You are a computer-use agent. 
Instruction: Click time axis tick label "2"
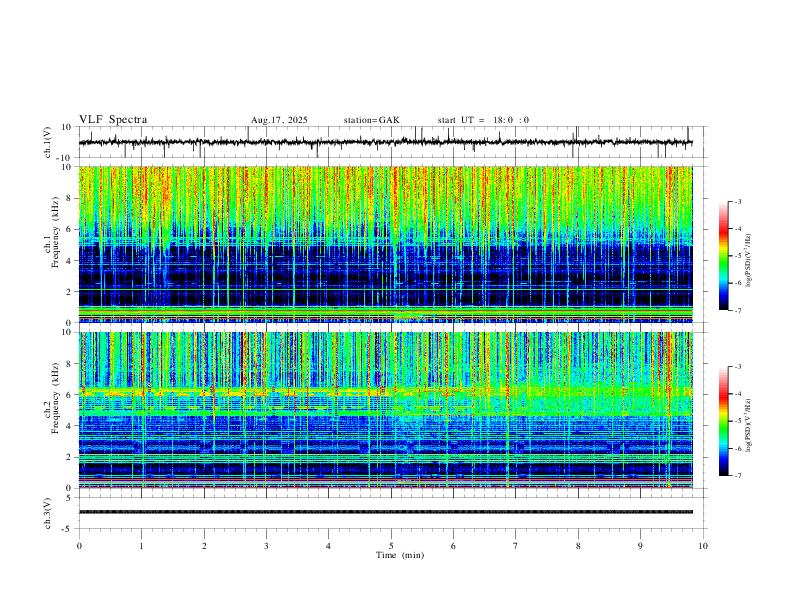click(204, 546)
